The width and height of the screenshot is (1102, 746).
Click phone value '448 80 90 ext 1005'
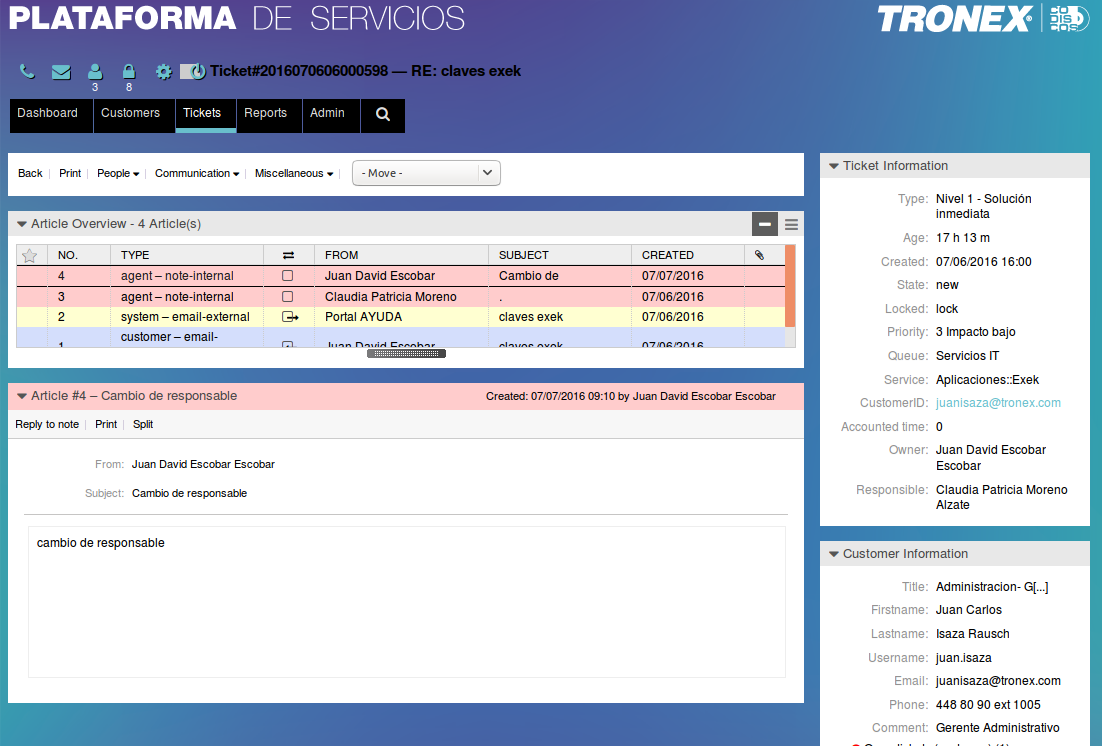(x=988, y=705)
